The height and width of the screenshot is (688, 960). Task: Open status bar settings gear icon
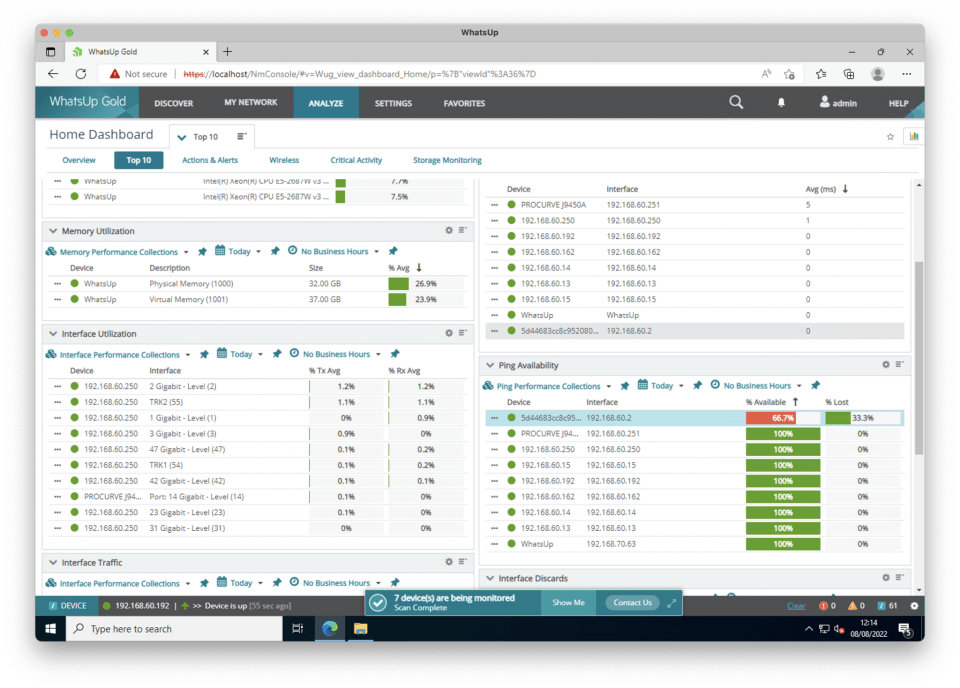click(914, 606)
